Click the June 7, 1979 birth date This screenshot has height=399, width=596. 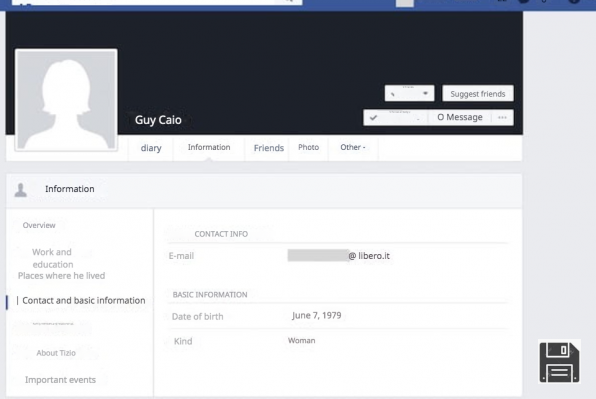click(317, 315)
